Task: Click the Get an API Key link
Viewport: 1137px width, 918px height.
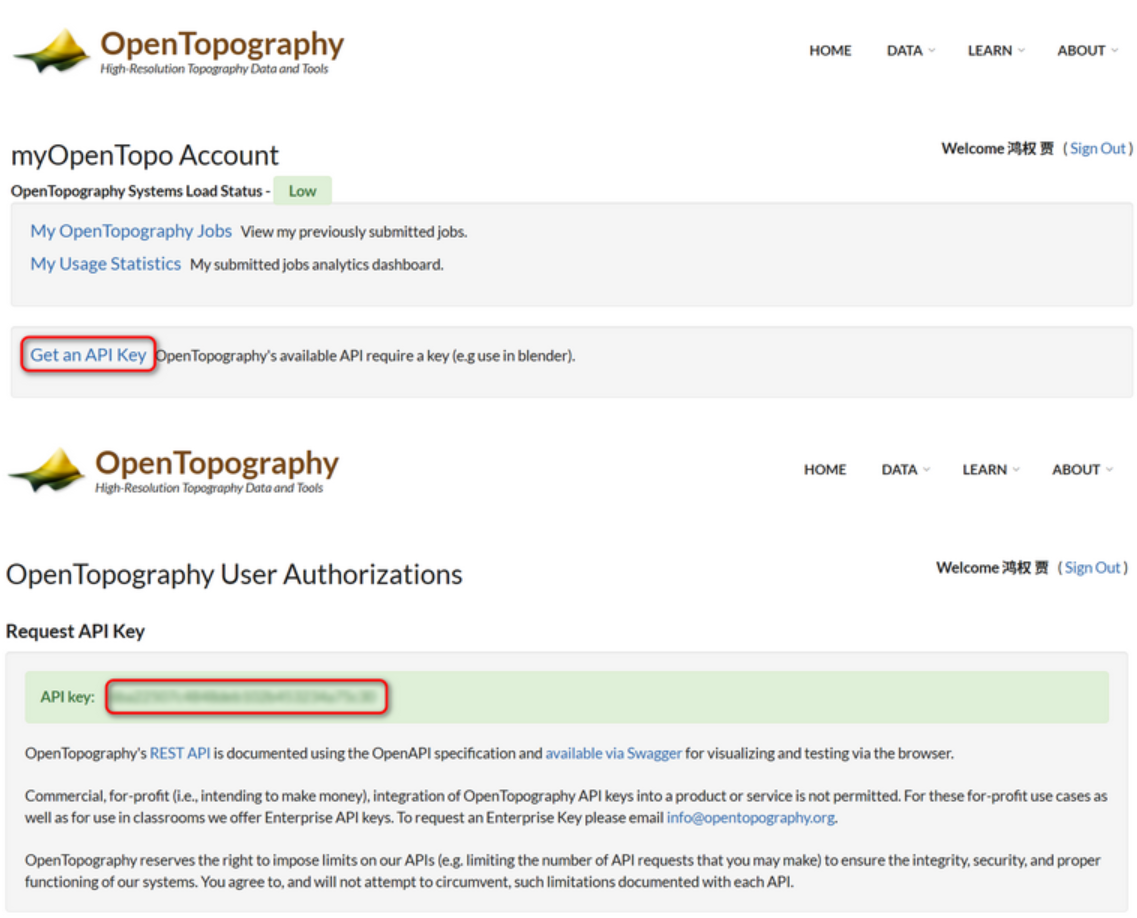Action: (88, 355)
